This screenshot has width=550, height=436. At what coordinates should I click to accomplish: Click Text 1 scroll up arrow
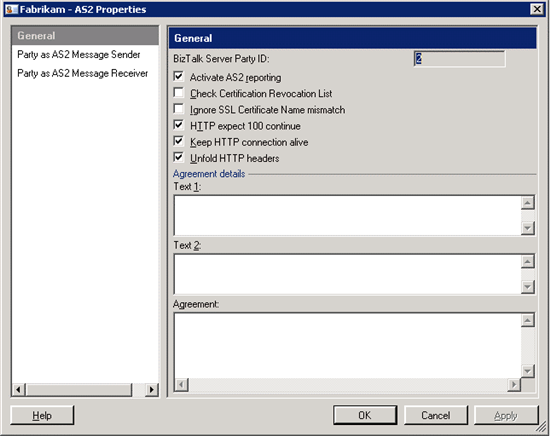[x=528, y=203]
